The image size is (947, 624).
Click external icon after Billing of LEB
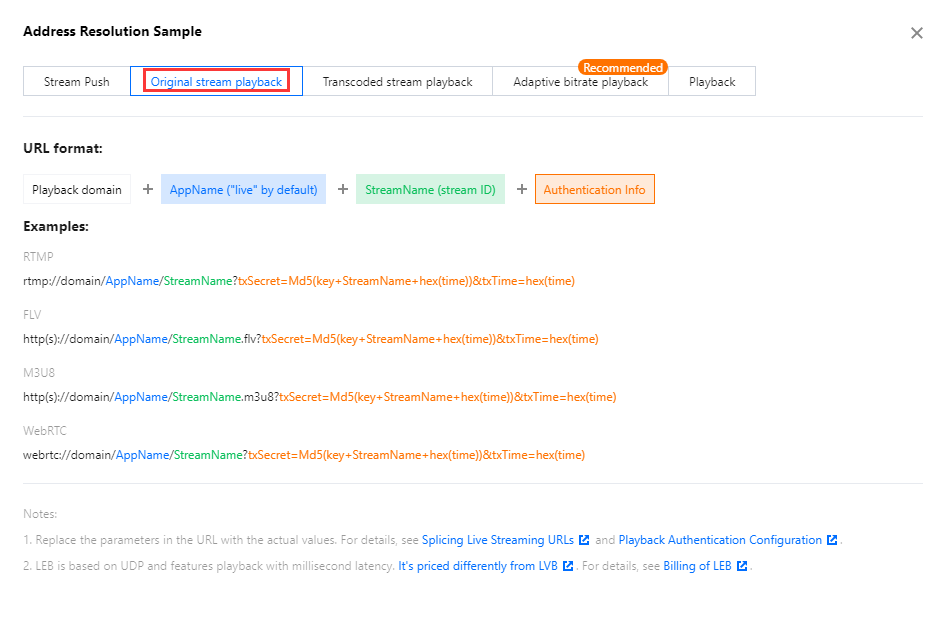742,566
